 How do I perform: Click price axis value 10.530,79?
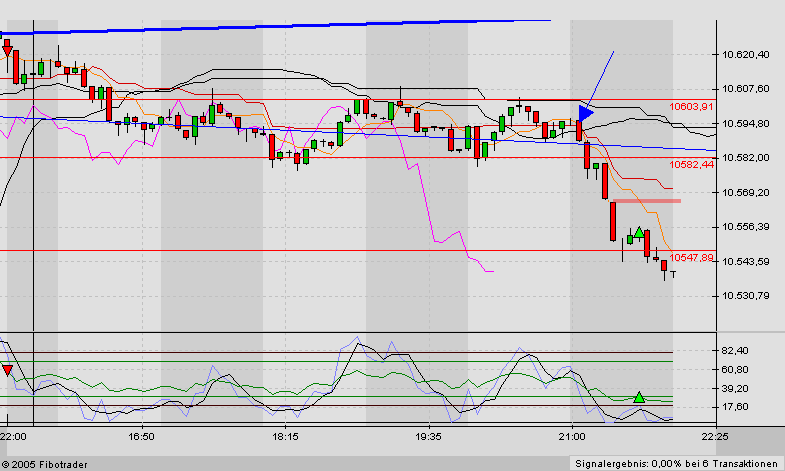[x=745, y=296]
